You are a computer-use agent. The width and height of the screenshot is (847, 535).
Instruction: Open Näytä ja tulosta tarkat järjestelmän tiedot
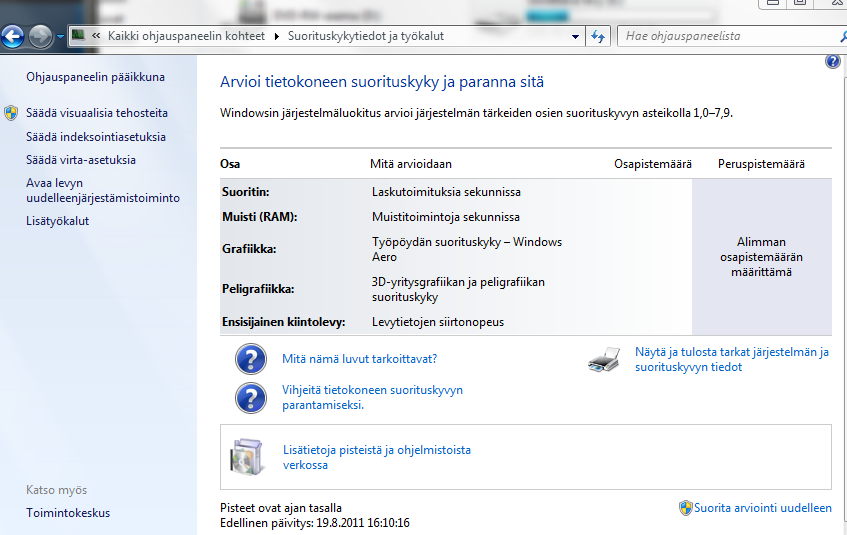pyautogui.click(x=731, y=359)
